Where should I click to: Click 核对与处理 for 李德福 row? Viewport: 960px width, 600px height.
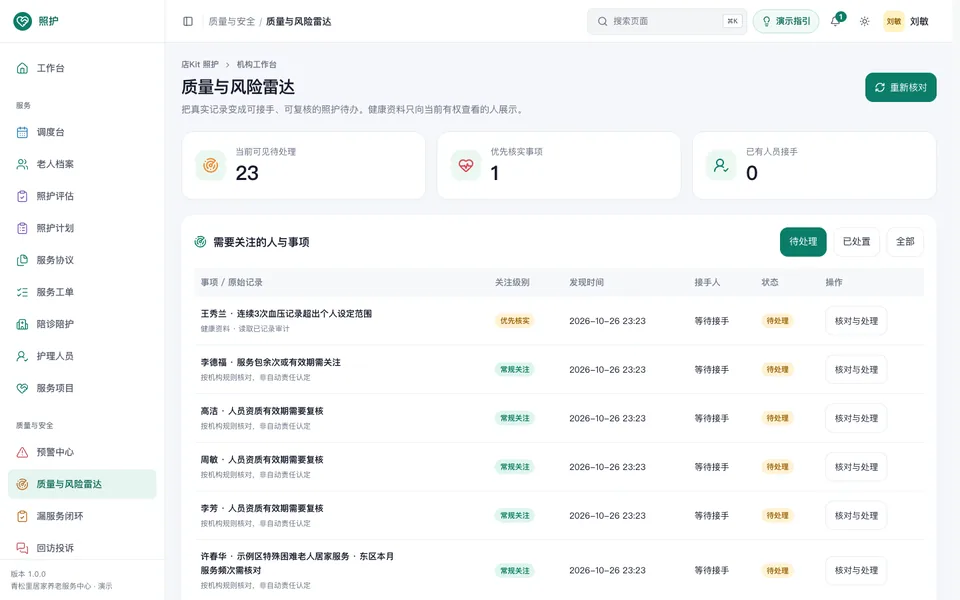856,370
